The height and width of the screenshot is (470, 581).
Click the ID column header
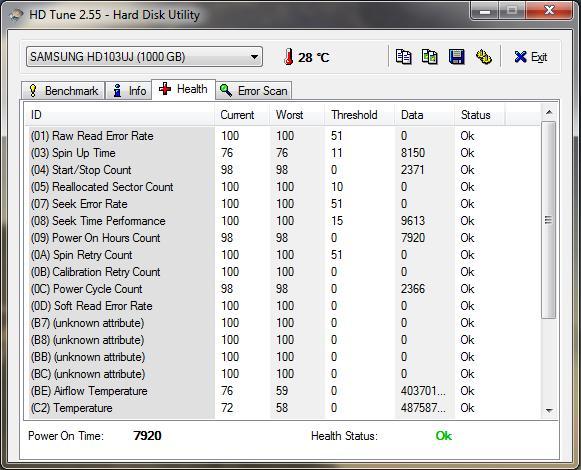tap(120, 115)
